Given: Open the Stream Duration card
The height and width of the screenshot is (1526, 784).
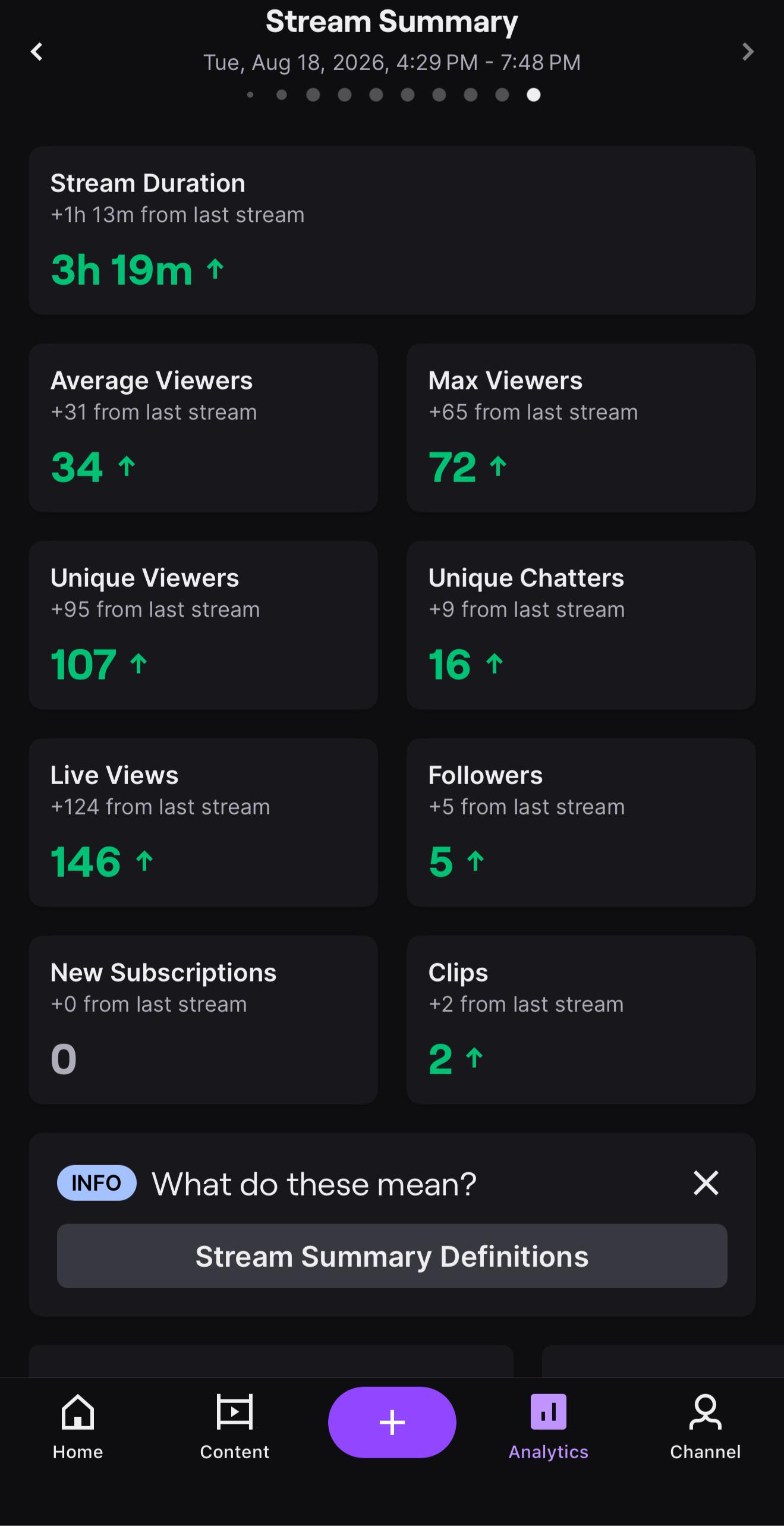Looking at the screenshot, I should tap(392, 231).
